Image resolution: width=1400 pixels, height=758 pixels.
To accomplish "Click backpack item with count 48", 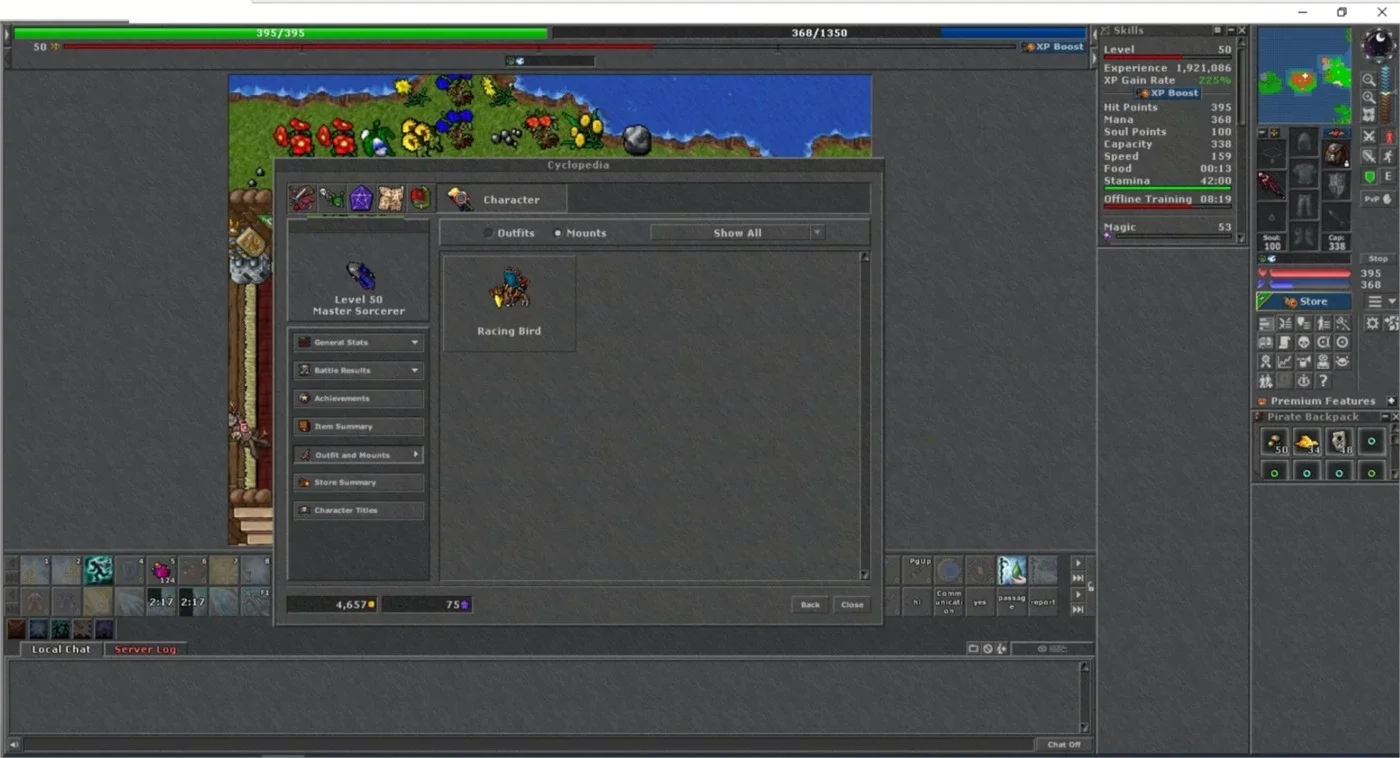I will tap(1339, 441).
